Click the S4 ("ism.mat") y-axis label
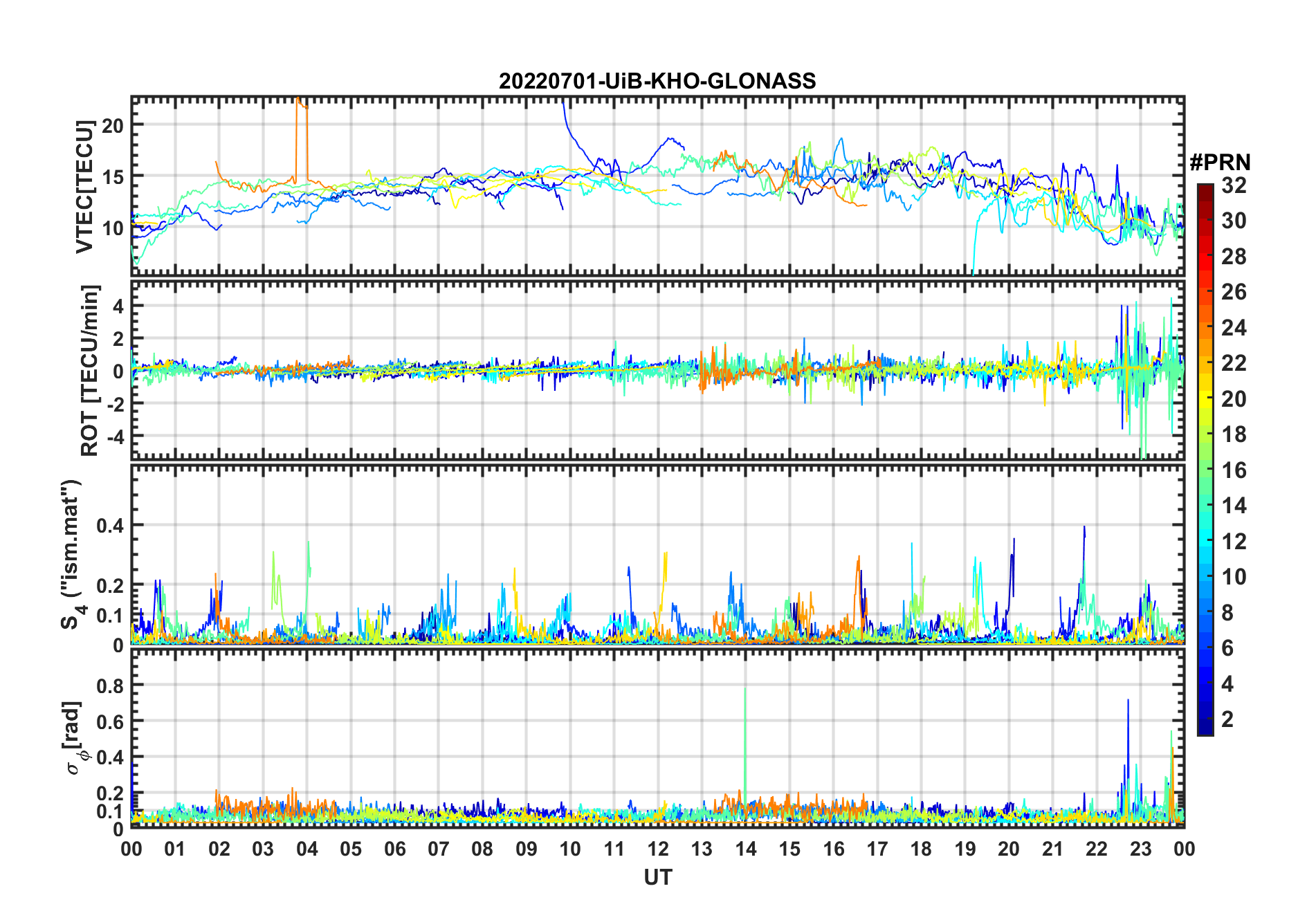The width and height of the screenshot is (1316, 920). tap(72, 555)
